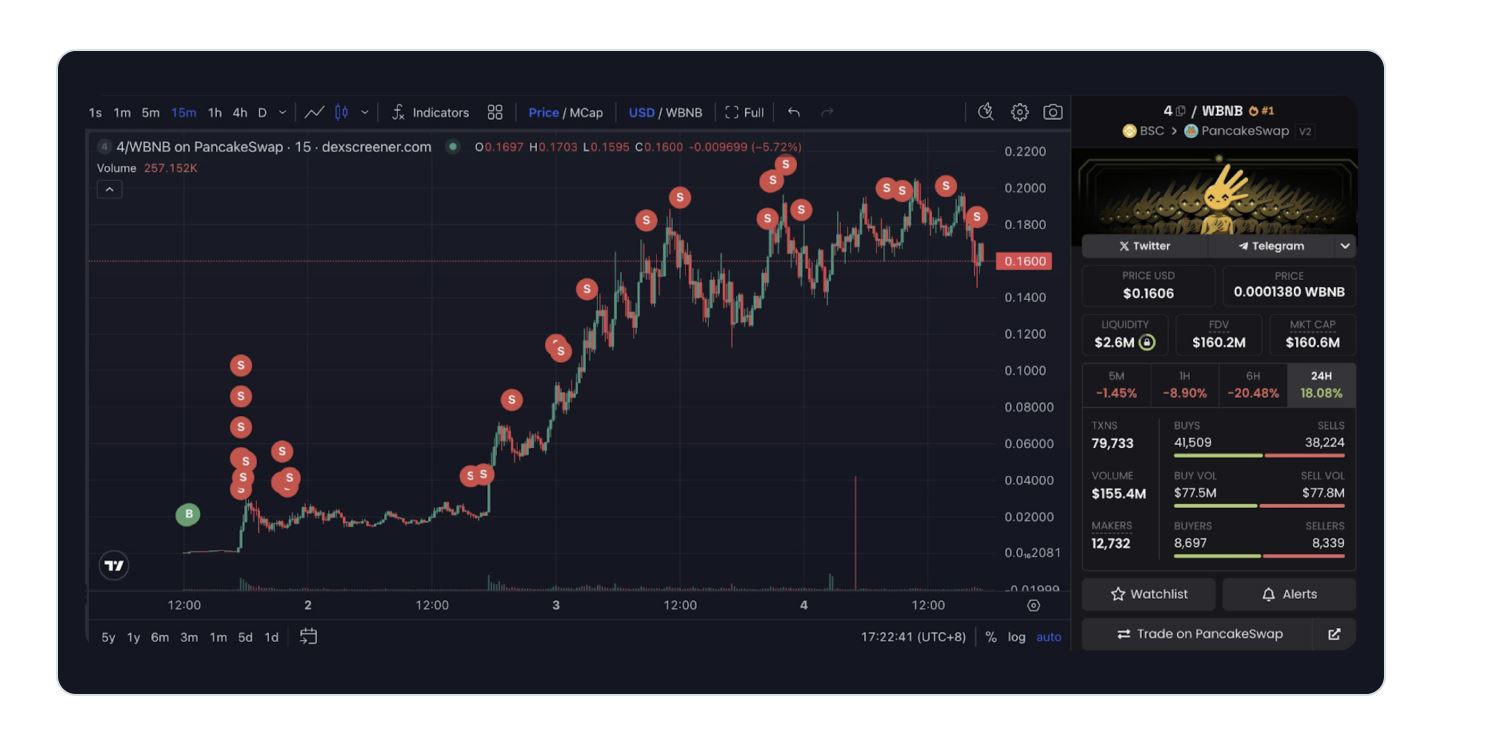The height and width of the screenshot is (744, 1487).
Task: Open external link icon beside Trade button
Action: tap(1334, 634)
